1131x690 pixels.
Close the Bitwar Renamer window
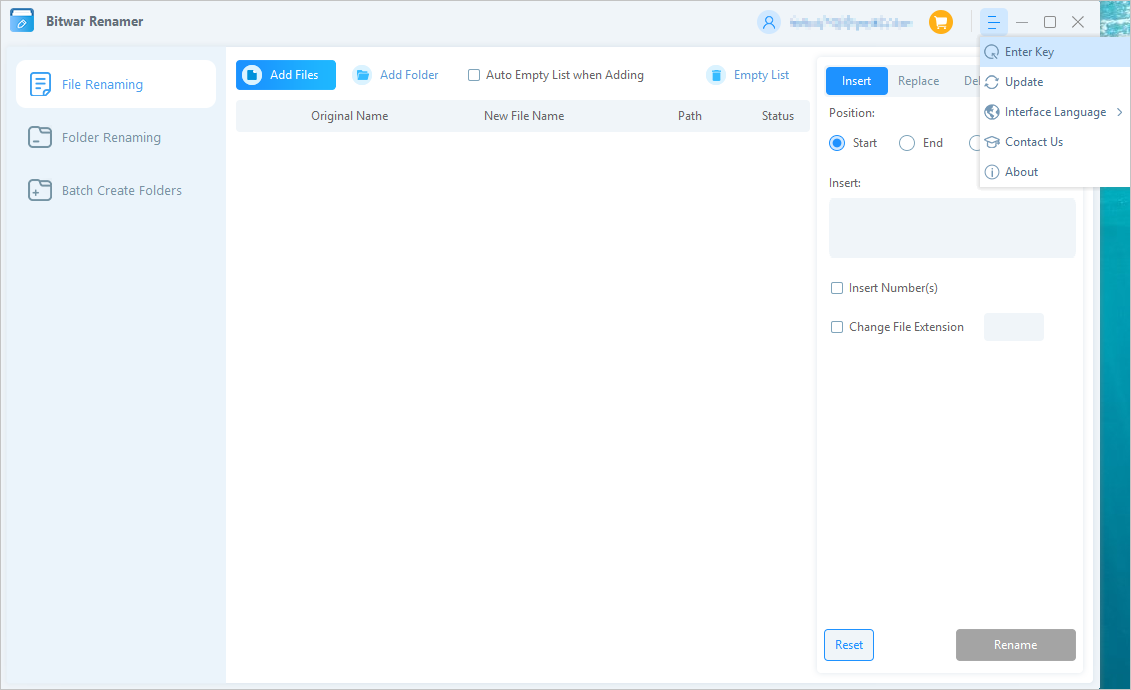1078,22
